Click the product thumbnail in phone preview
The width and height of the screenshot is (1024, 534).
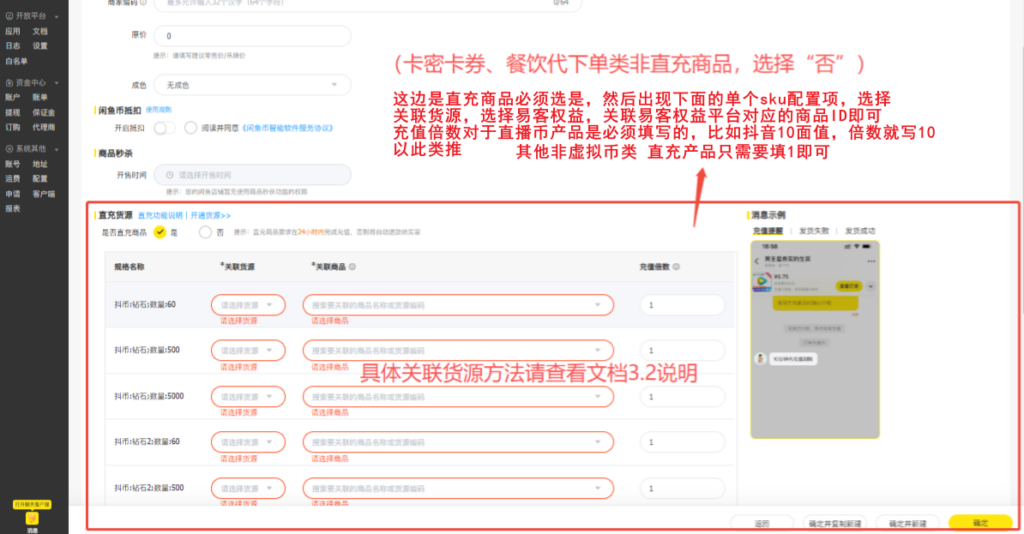pos(762,282)
